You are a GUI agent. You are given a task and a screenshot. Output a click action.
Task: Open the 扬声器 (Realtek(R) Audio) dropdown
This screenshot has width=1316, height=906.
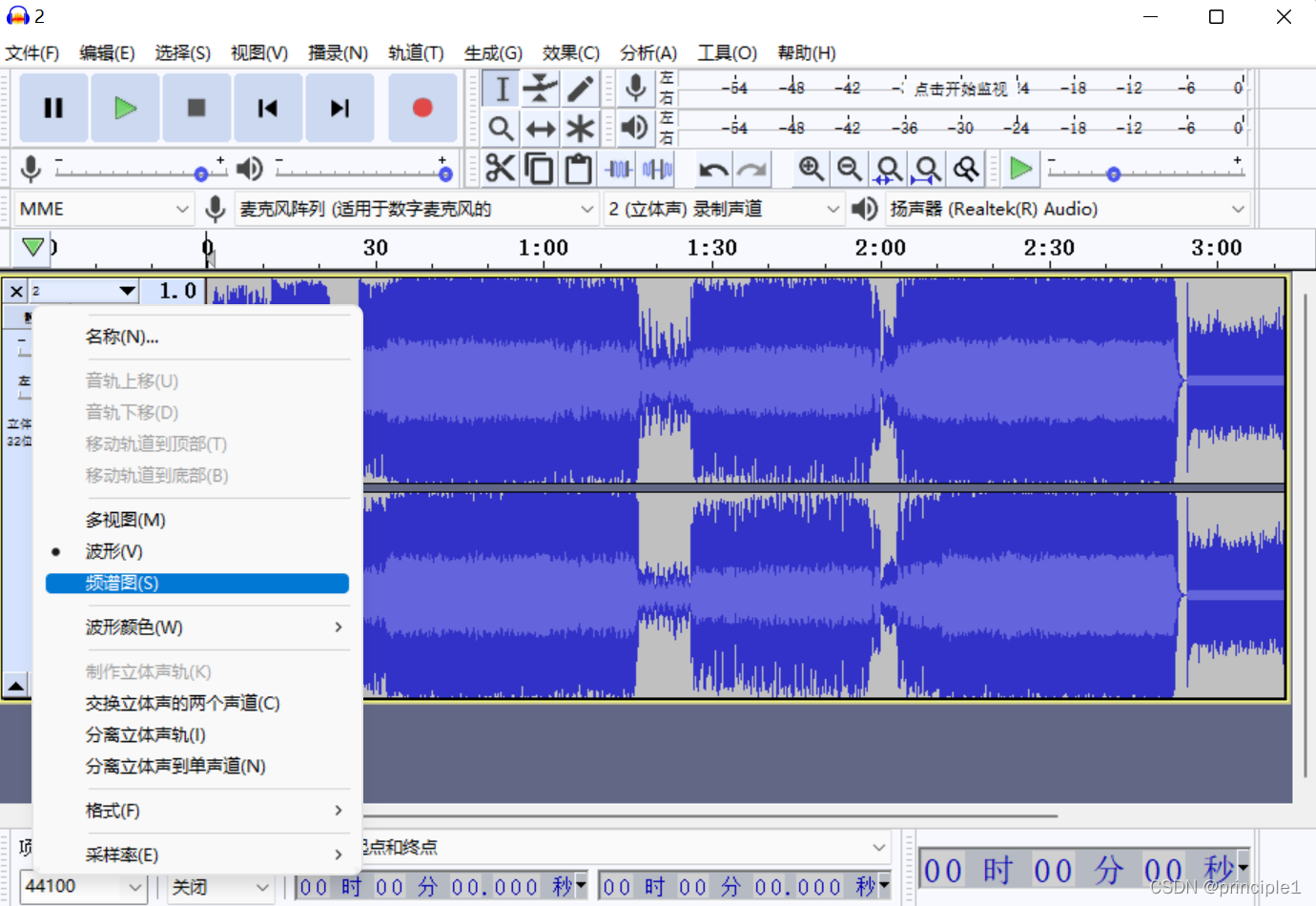click(1067, 209)
